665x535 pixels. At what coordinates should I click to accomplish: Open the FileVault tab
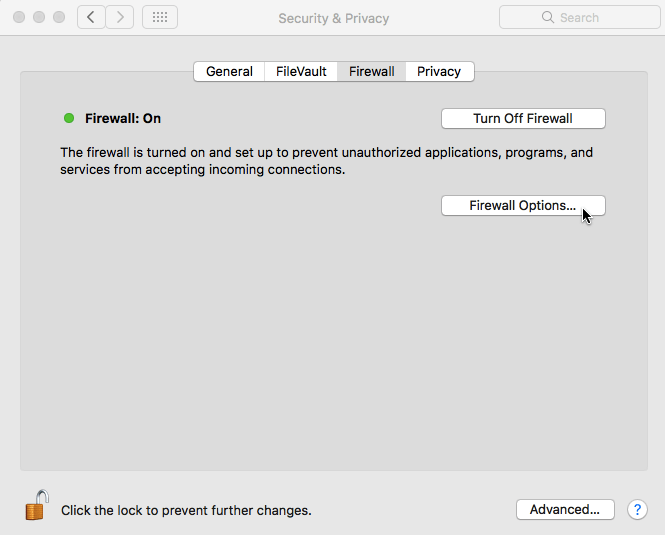pyautogui.click(x=301, y=71)
